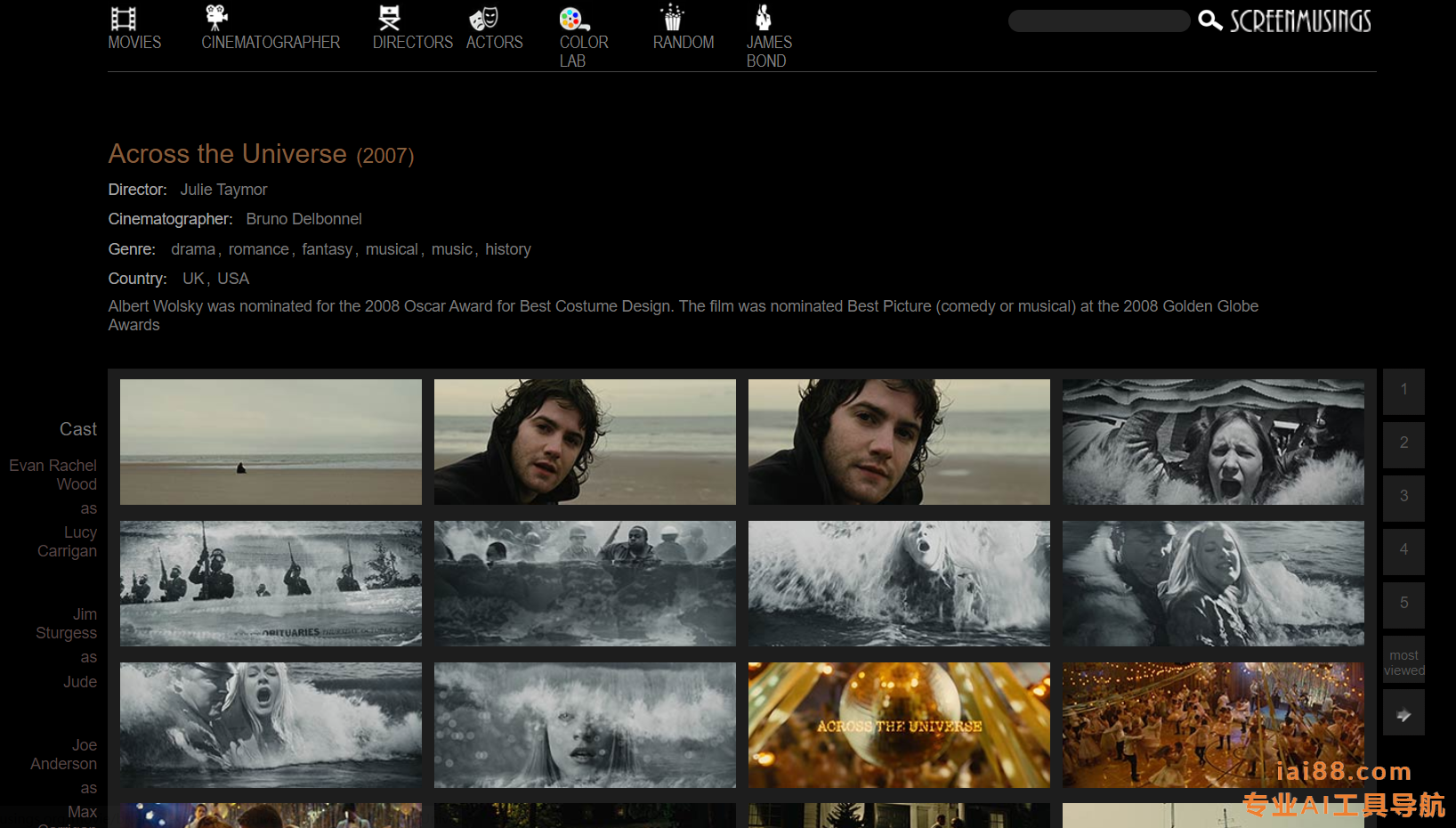Open the helmeted soldiers in water thumbnail

(x=585, y=583)
